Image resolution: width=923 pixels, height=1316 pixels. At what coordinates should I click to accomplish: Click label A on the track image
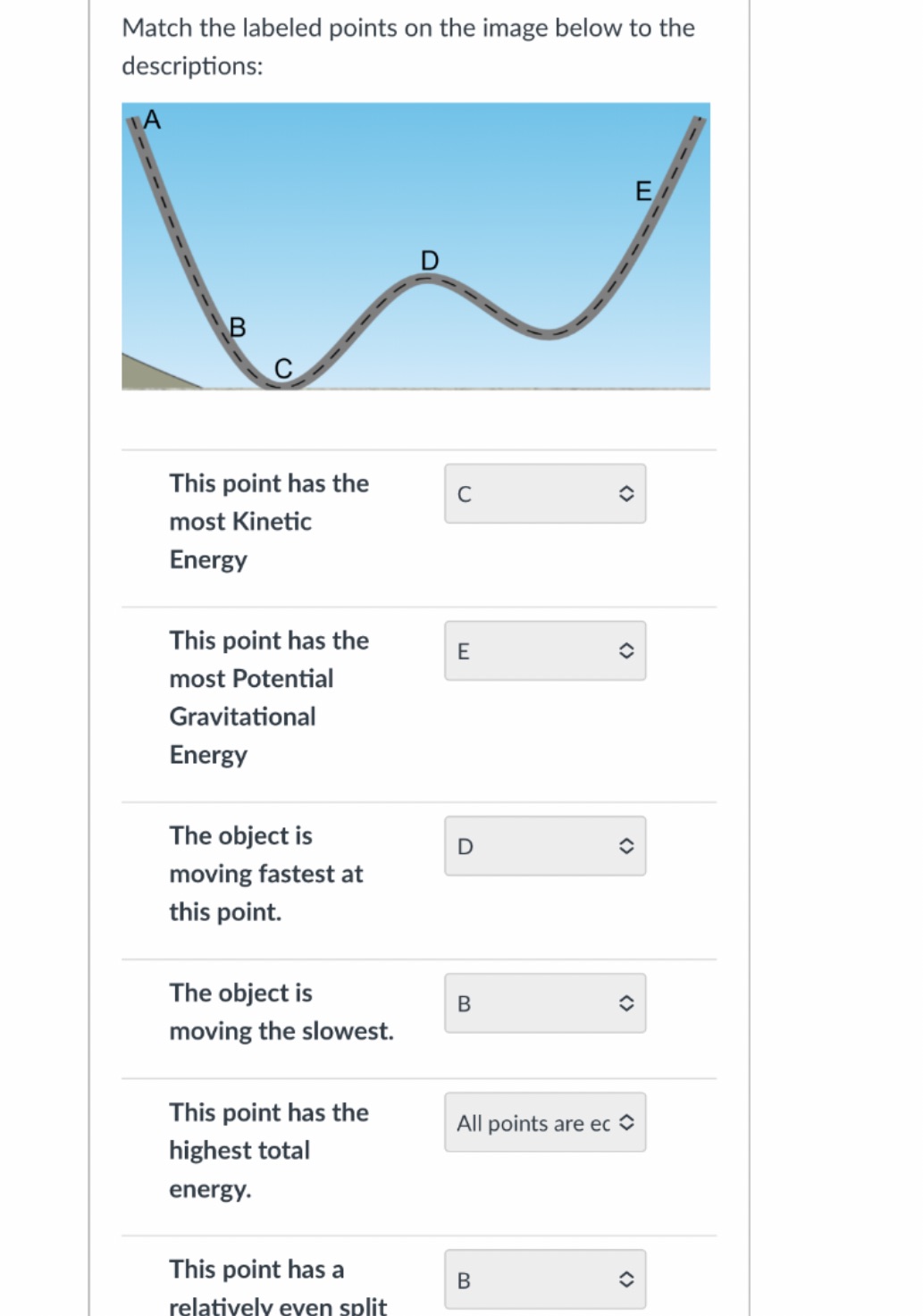click(x=152, y=120)
